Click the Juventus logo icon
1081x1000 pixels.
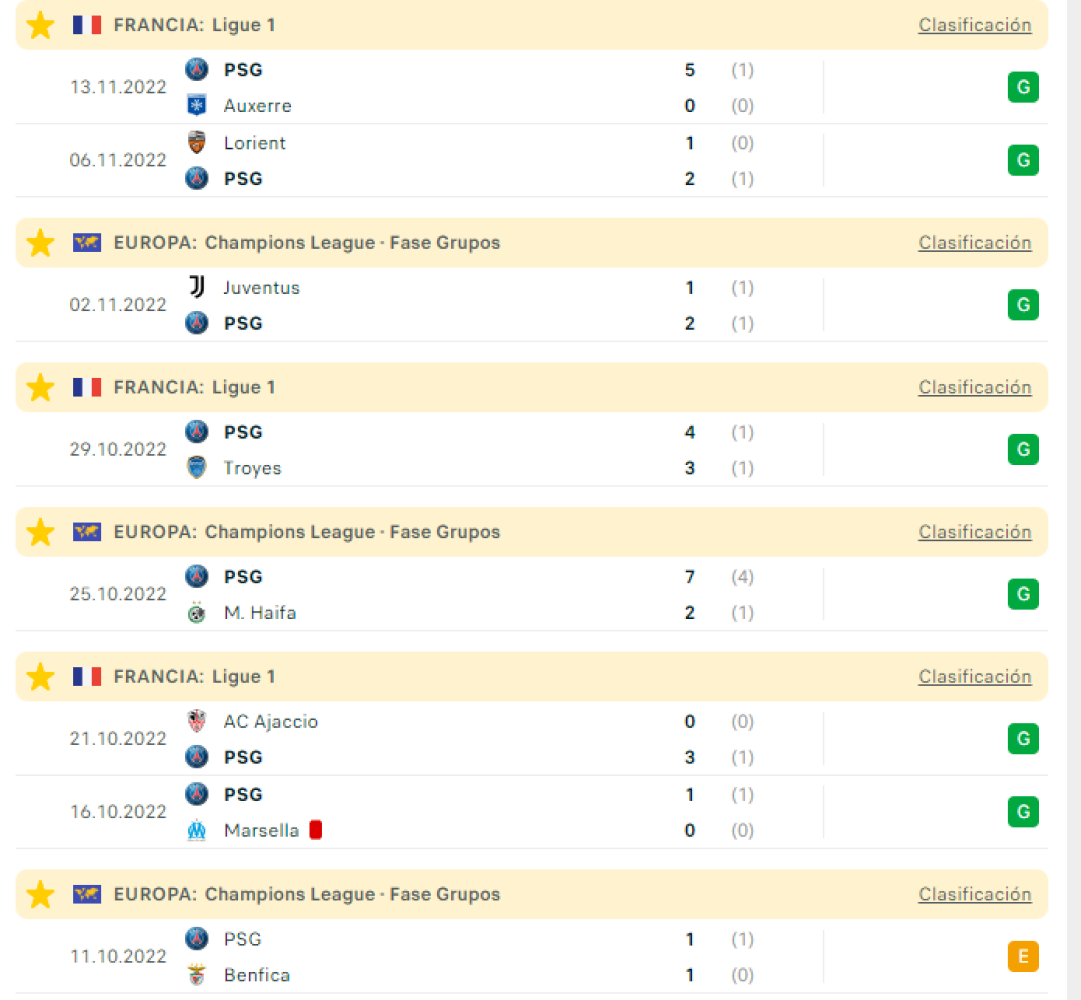(196, 287)
